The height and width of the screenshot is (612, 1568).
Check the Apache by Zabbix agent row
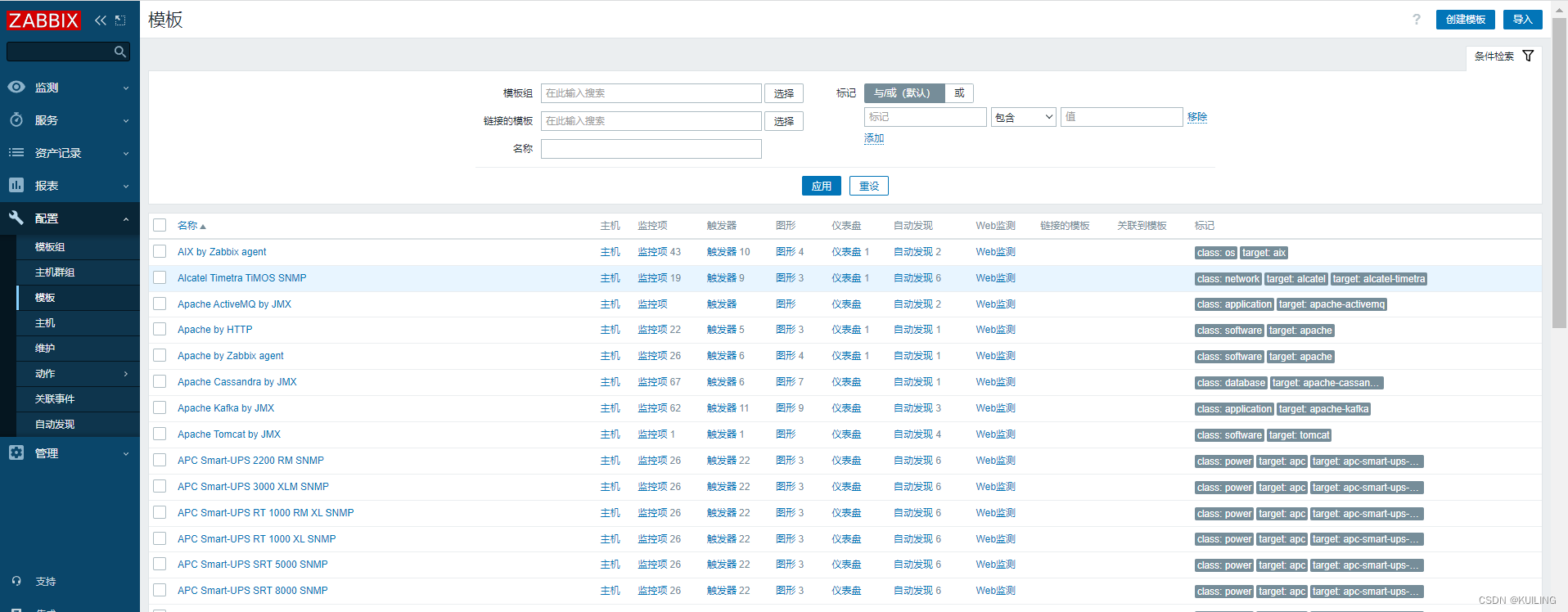tap(160, 355)
